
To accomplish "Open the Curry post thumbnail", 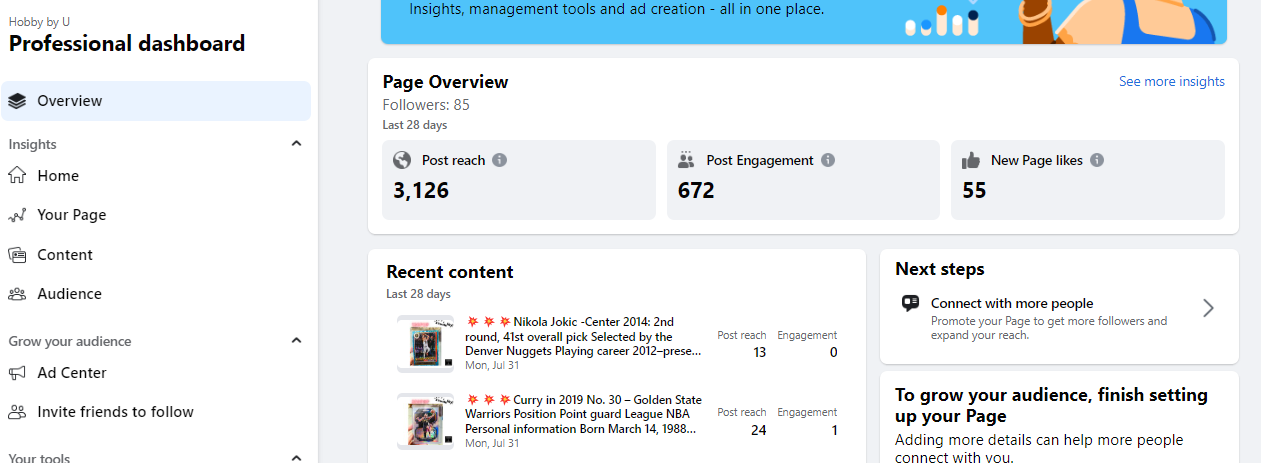I will (x=425, y=422).
